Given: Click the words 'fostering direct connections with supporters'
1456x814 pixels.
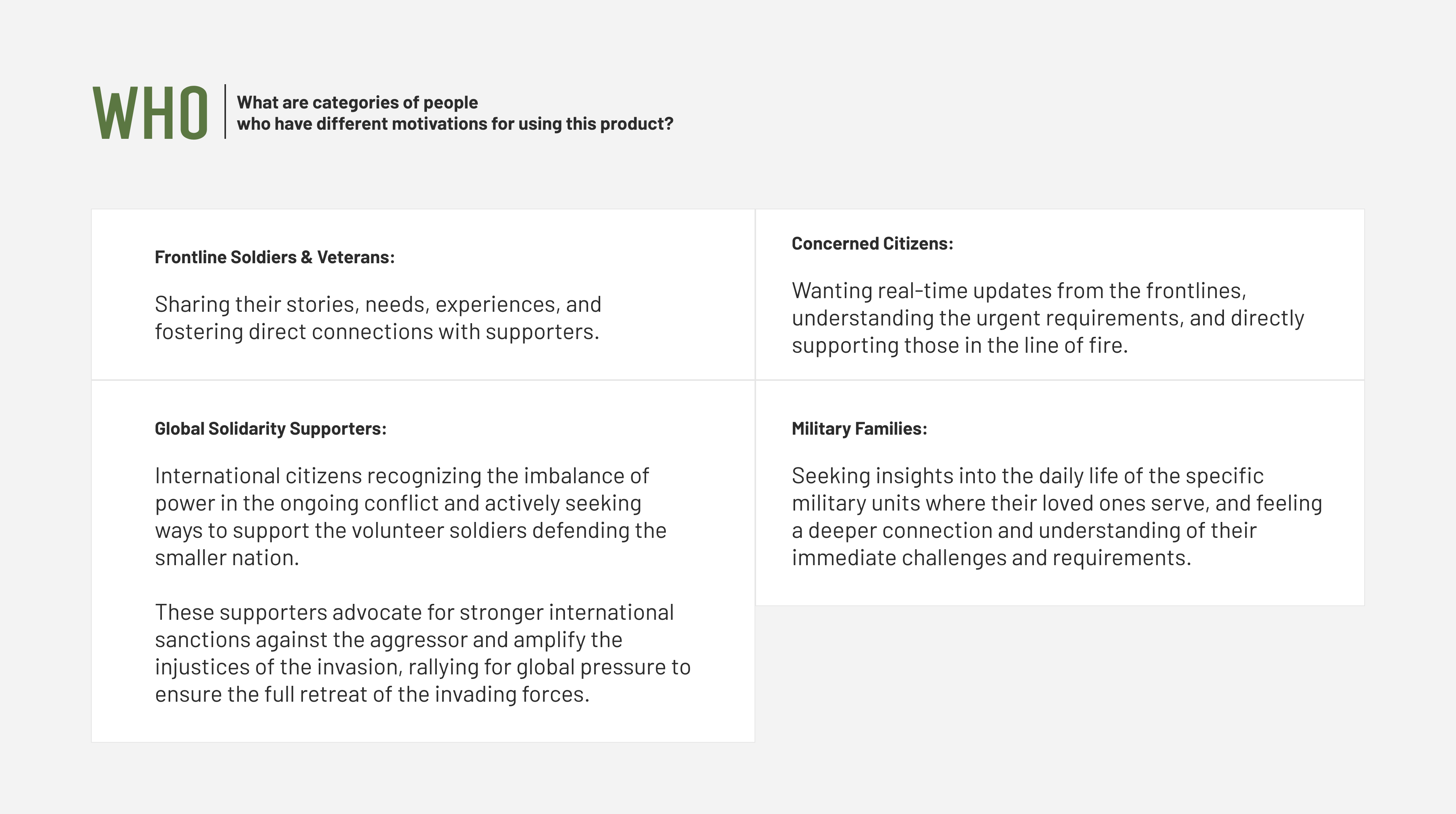Looking at the screenshot, I should [377, 332].
